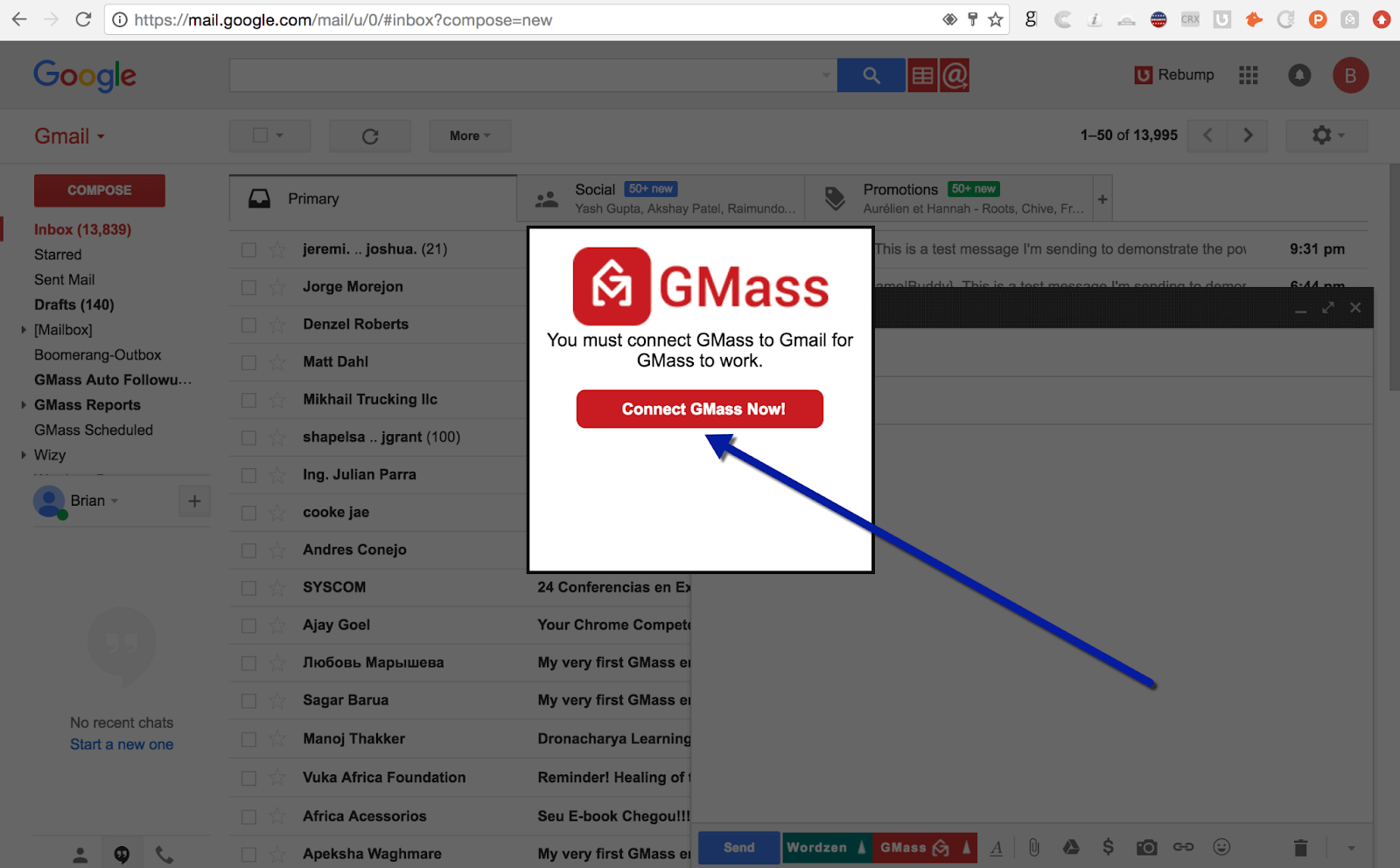Open the GMass Scheduled label
The image size is (1400, 868).
[x=94, y=430]
